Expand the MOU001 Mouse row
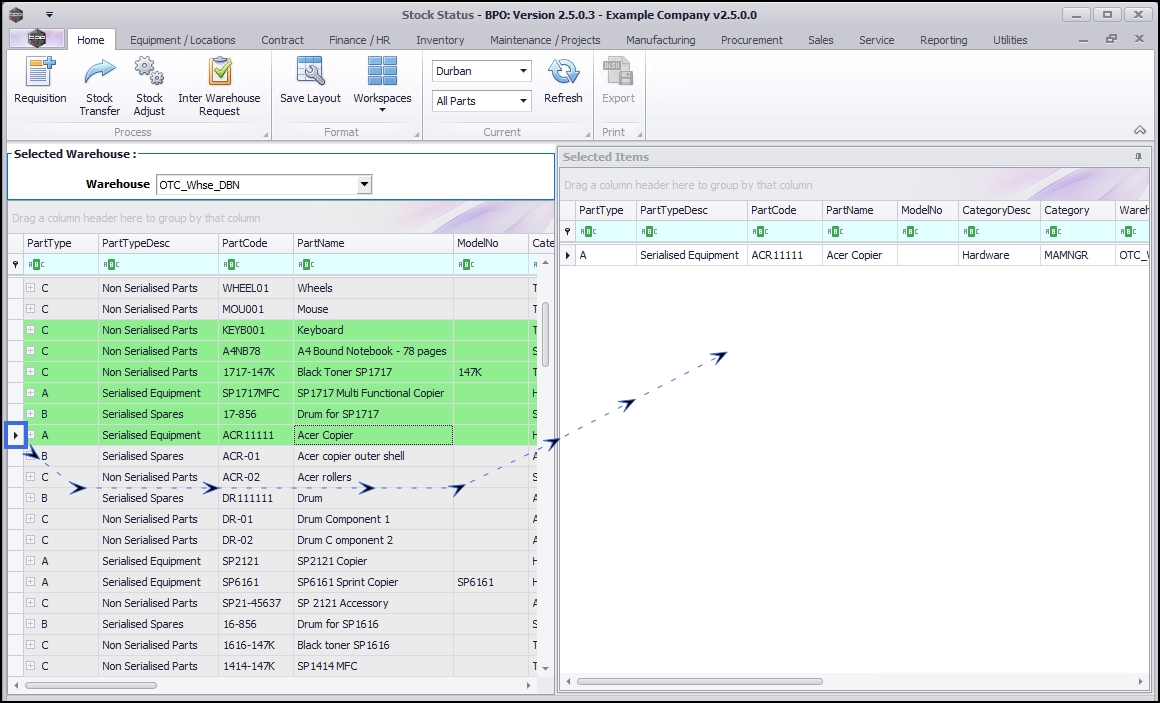 coord(30,309)
